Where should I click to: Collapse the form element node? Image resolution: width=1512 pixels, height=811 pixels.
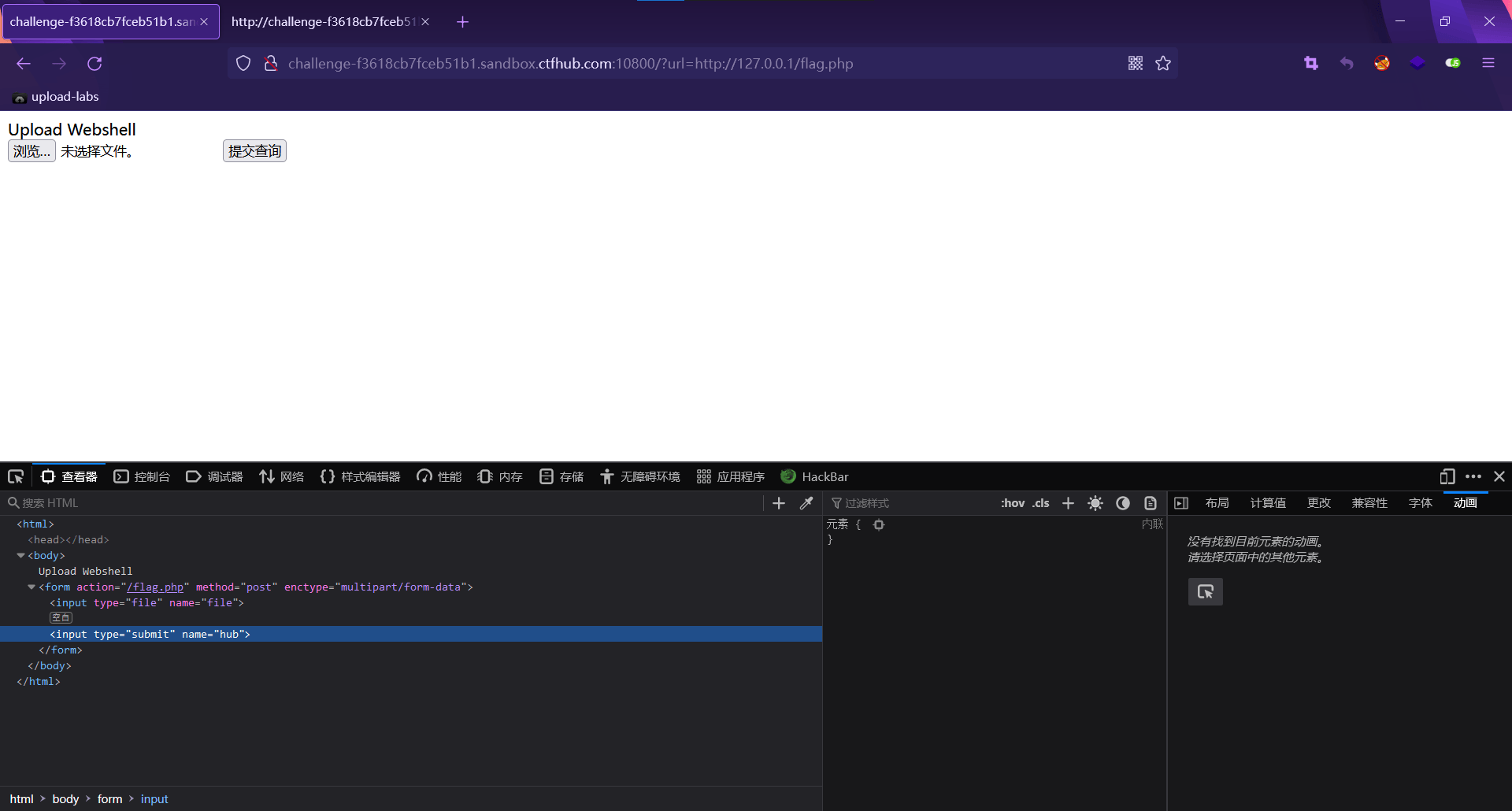31,587
